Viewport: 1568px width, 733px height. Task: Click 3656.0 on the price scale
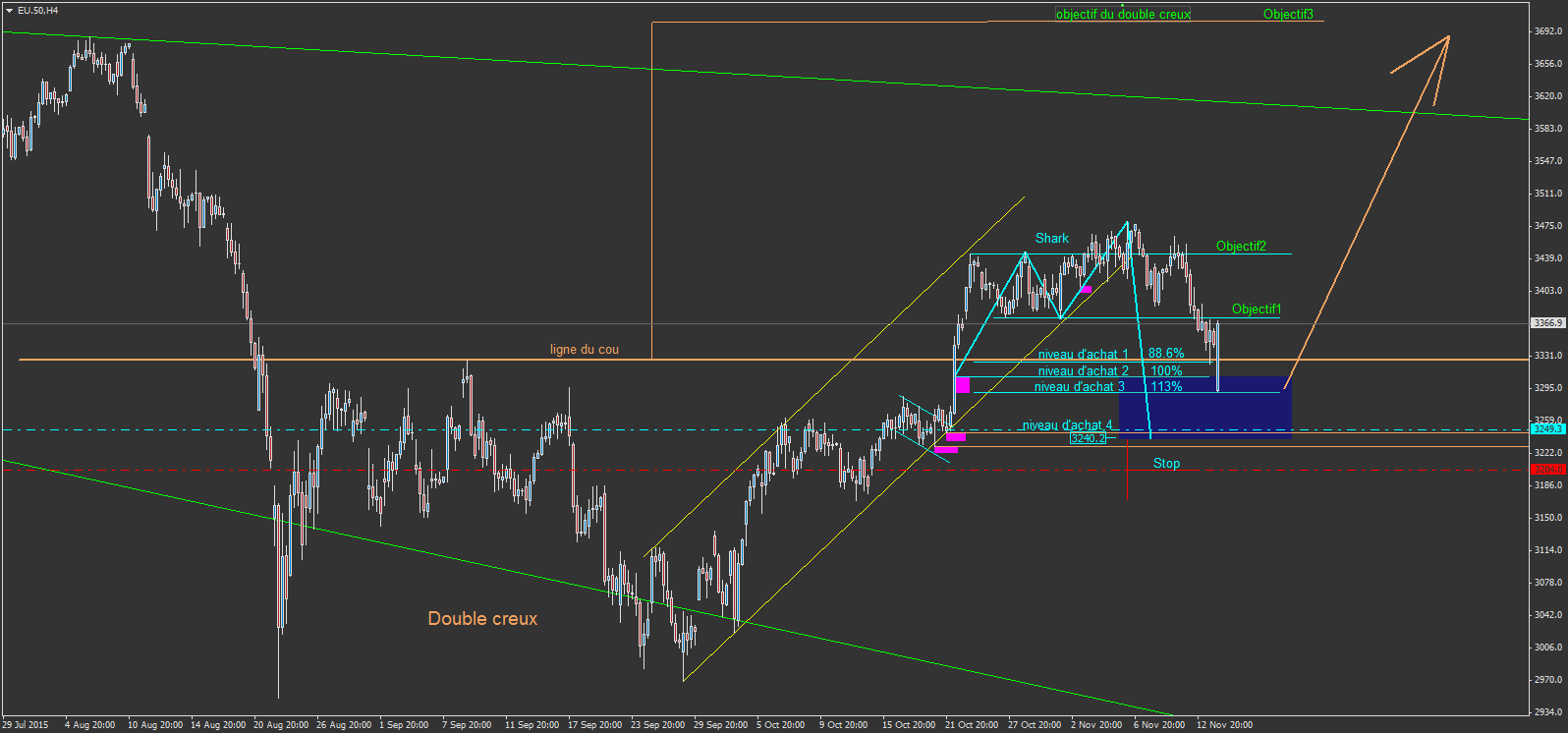1548,64
